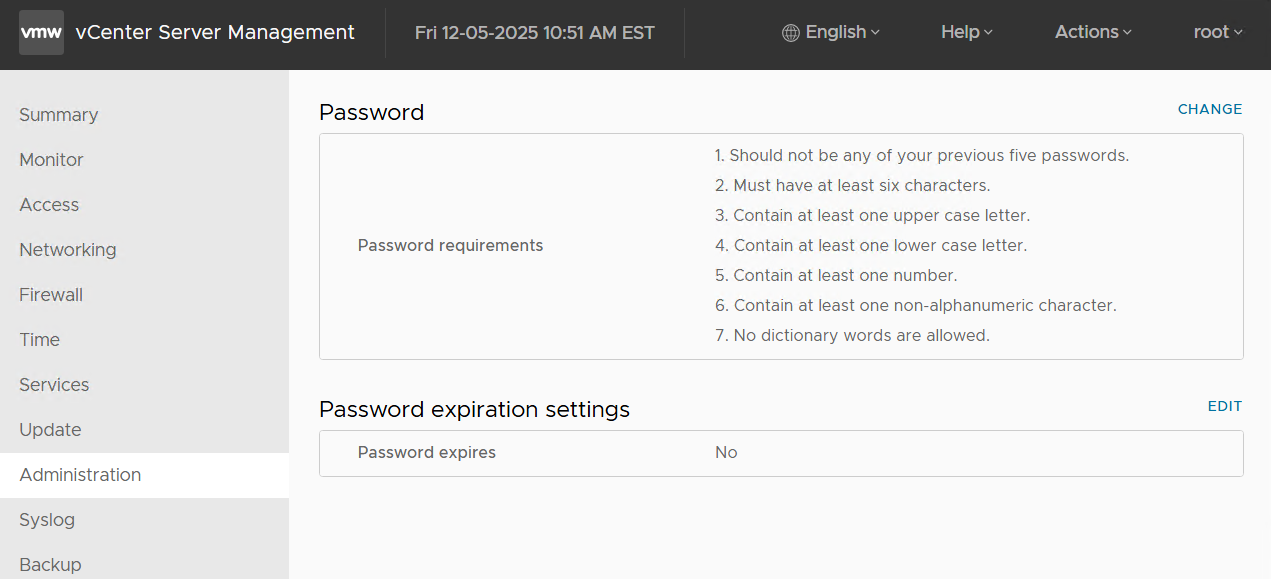Image resolution: width=1271 pixels, height=579 pixels.
Task: Open the root user menu
Action: 1217,32
